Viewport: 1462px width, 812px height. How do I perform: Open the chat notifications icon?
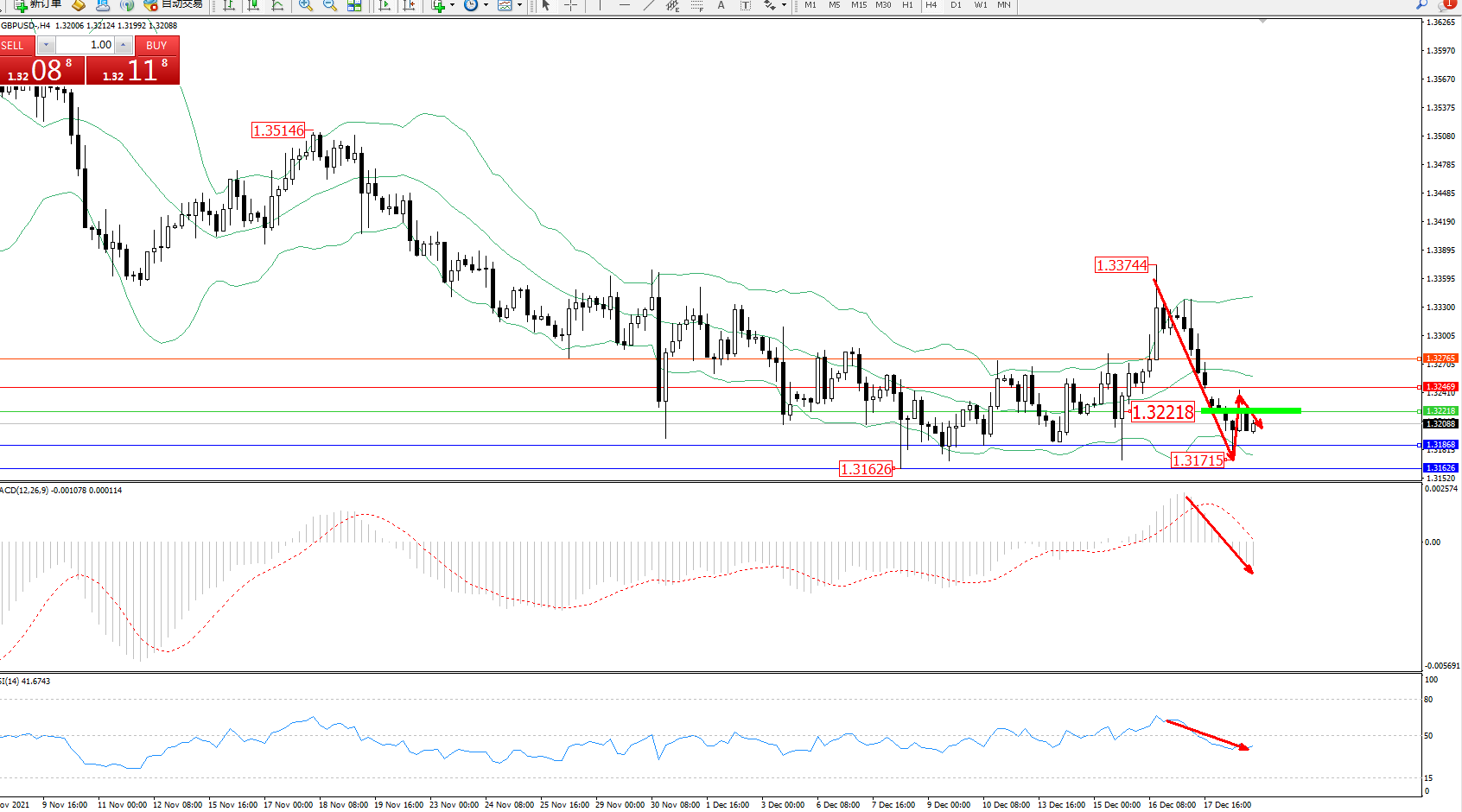coord(1446,4)
